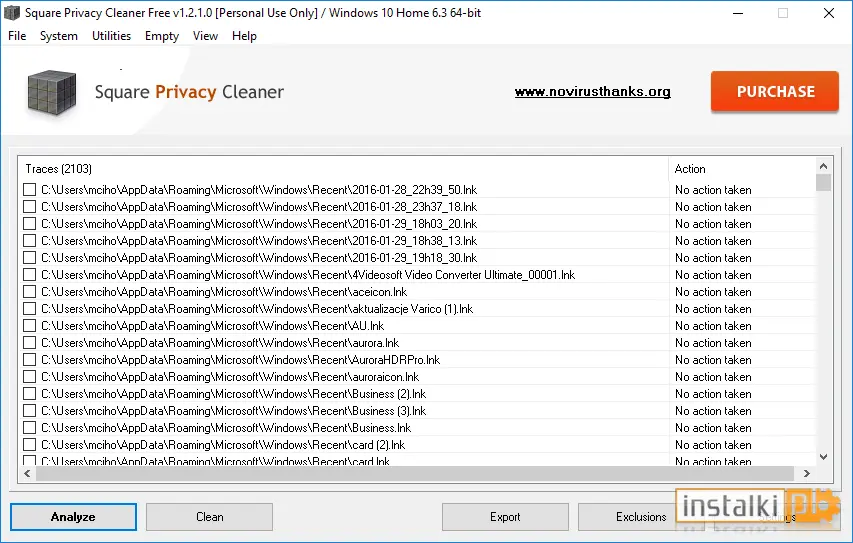Screen dimensions: 853x543
Task: Check the Business (3).lnk trace checkbox
Action: (29, 411)
